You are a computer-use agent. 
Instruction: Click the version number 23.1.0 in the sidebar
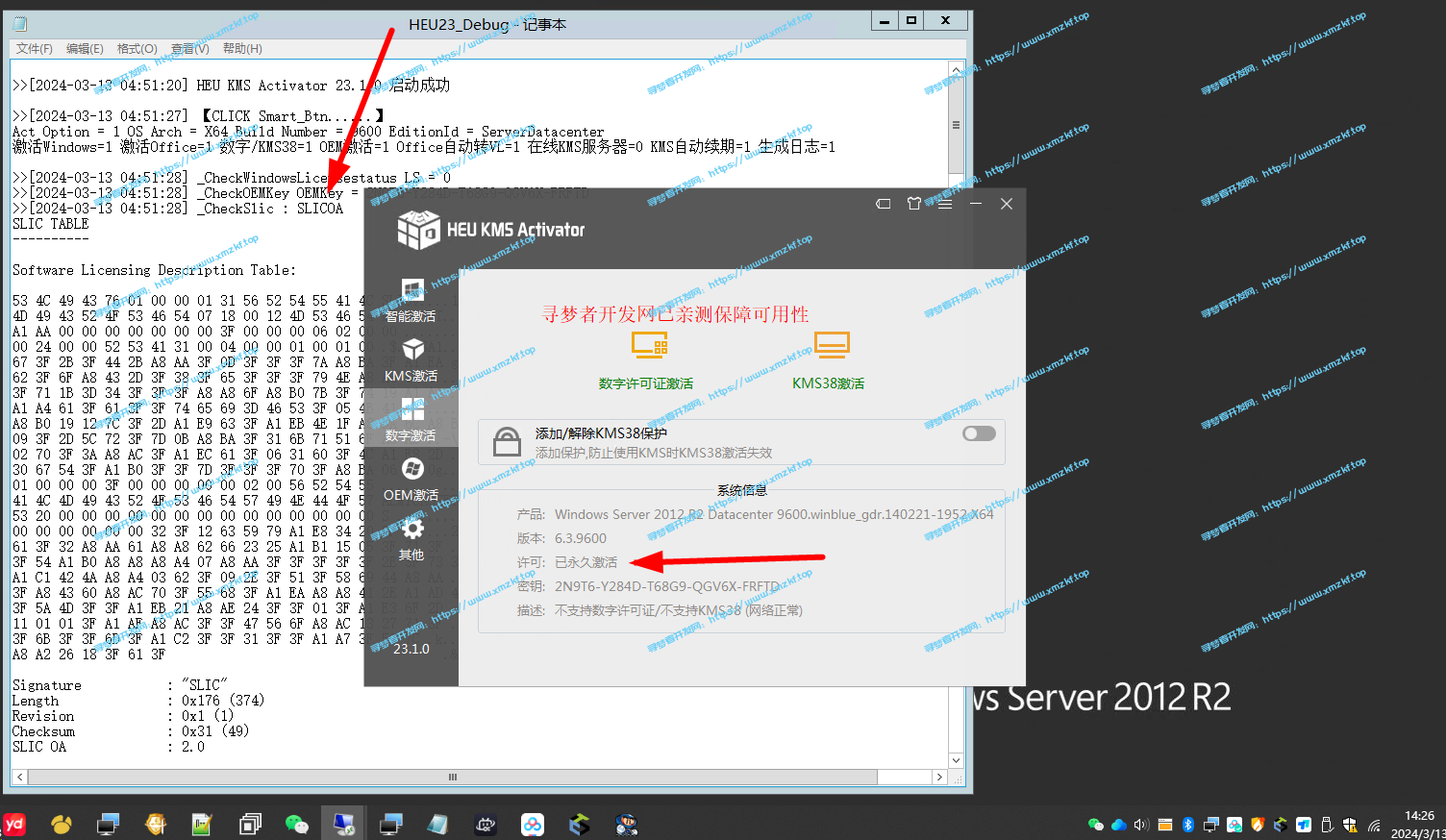pyautogui.click(x=411, y=649)
